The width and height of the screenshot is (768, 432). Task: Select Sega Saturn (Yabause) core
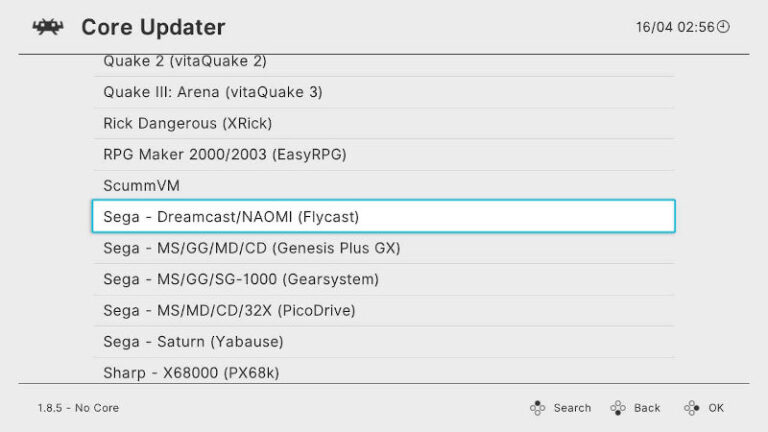[x=193, y=341]
